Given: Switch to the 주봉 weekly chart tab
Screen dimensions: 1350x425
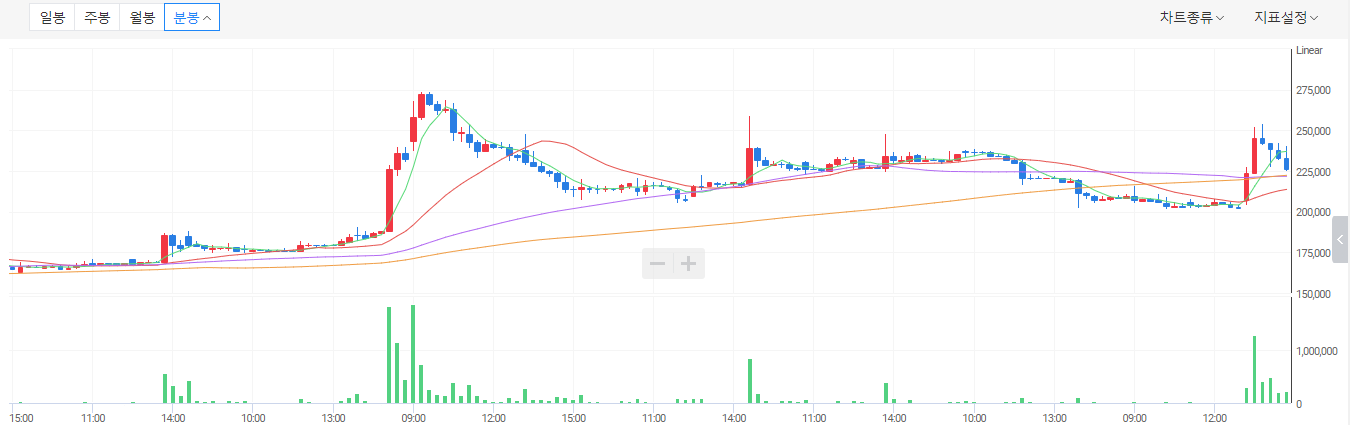Looking at the screenshot, I should tap(97, 18).
